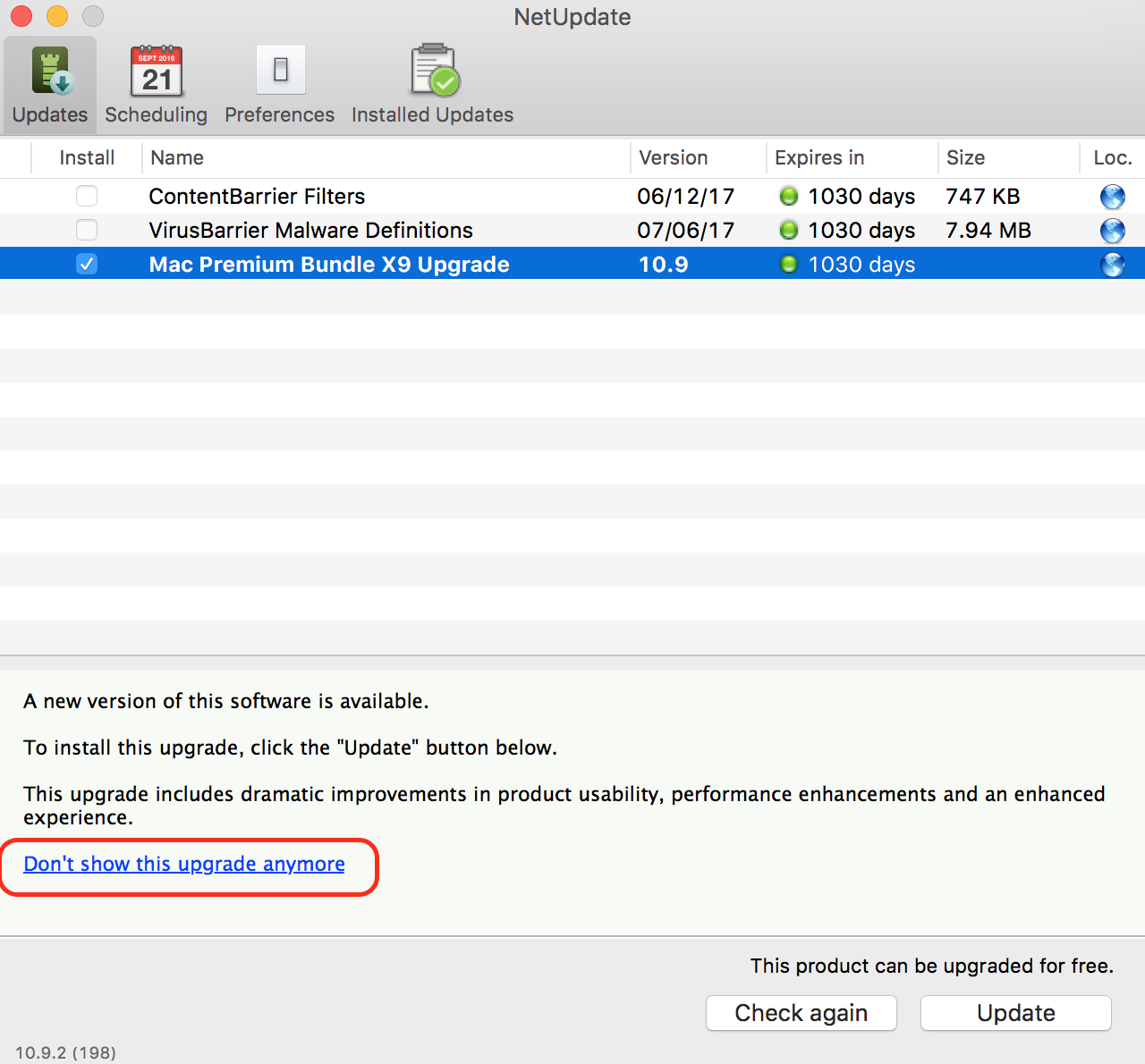The width and height of the screenshot is (1145, 1064).
Task: Select the Mac Premium Bundle X9 Upgrade name
Action: (x=329, y=265)
